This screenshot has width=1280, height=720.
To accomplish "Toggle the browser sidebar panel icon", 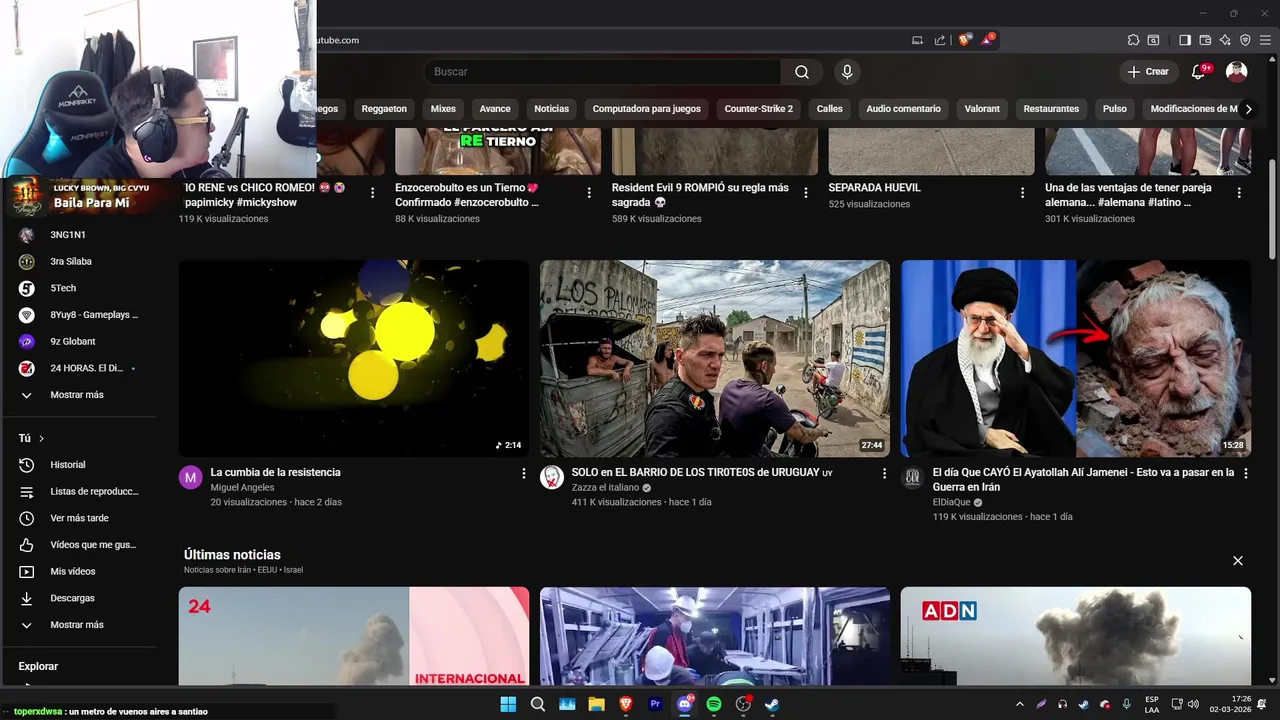I will (1185, 40).
